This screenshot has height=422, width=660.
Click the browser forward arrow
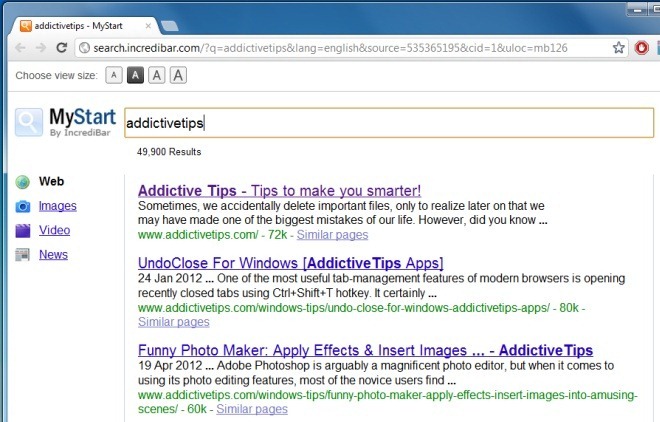pos(41,48)
